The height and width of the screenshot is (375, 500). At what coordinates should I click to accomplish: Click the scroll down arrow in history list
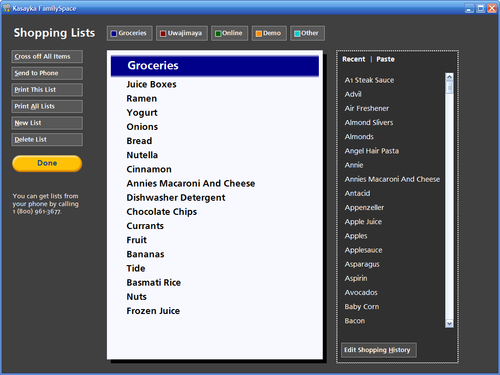click(x=449, y=323)
